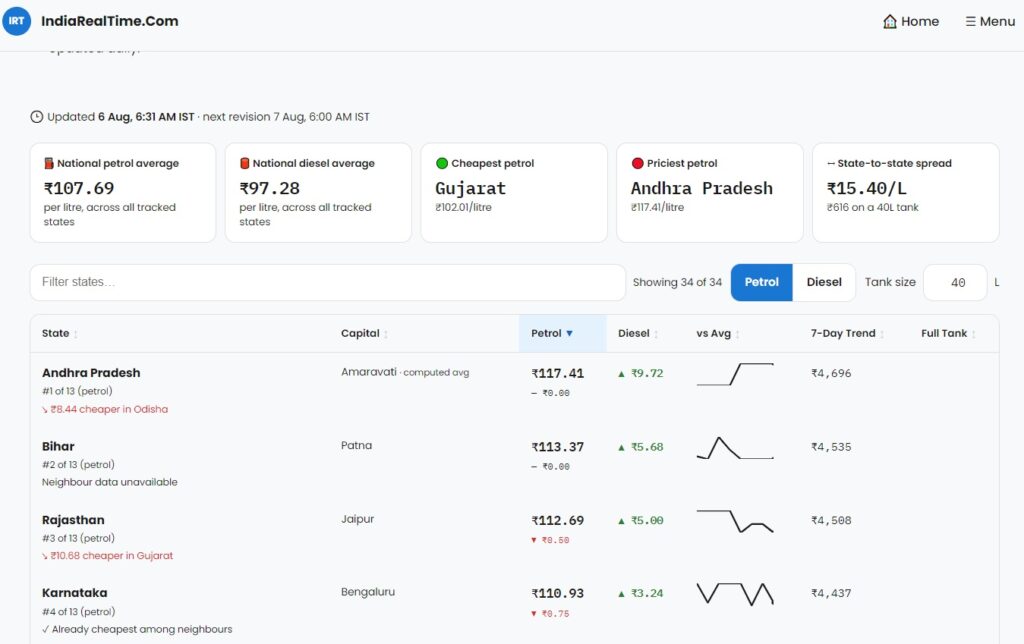Screen dimensions: 1024x644
Task: Sort the table by Capital column
Action: tap(364, 334)
